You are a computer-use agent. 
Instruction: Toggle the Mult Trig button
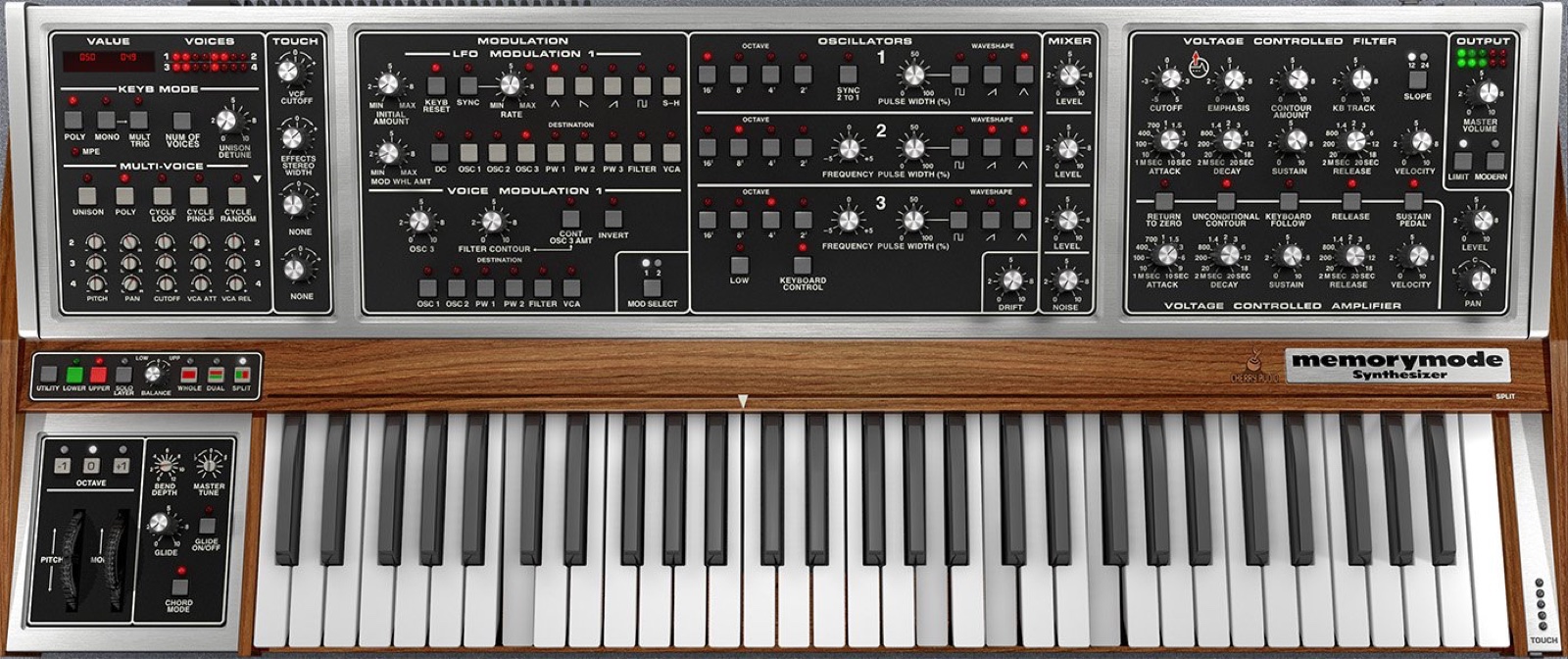[x=140, y=120]
